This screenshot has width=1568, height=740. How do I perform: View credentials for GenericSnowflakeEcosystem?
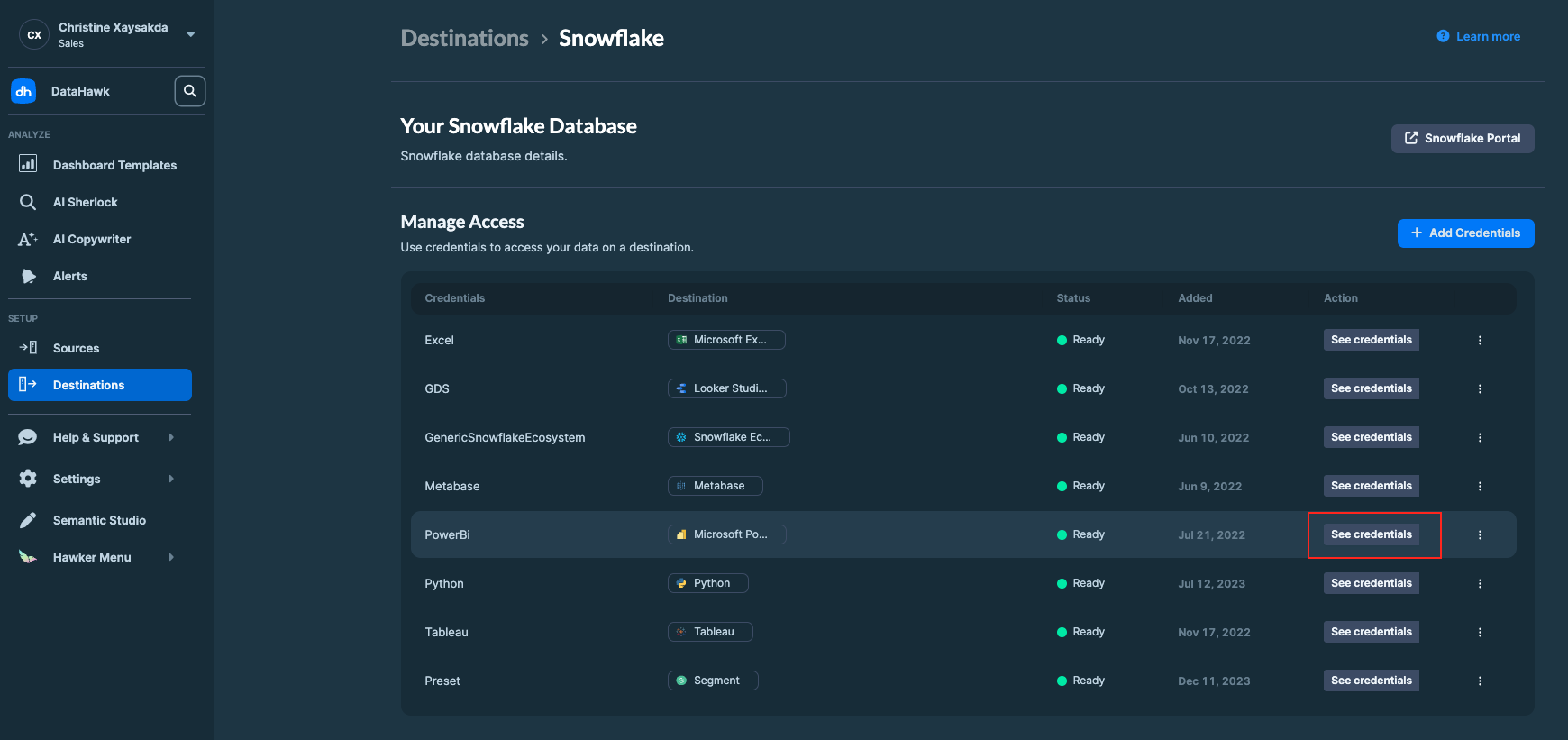pos(1372,437)
